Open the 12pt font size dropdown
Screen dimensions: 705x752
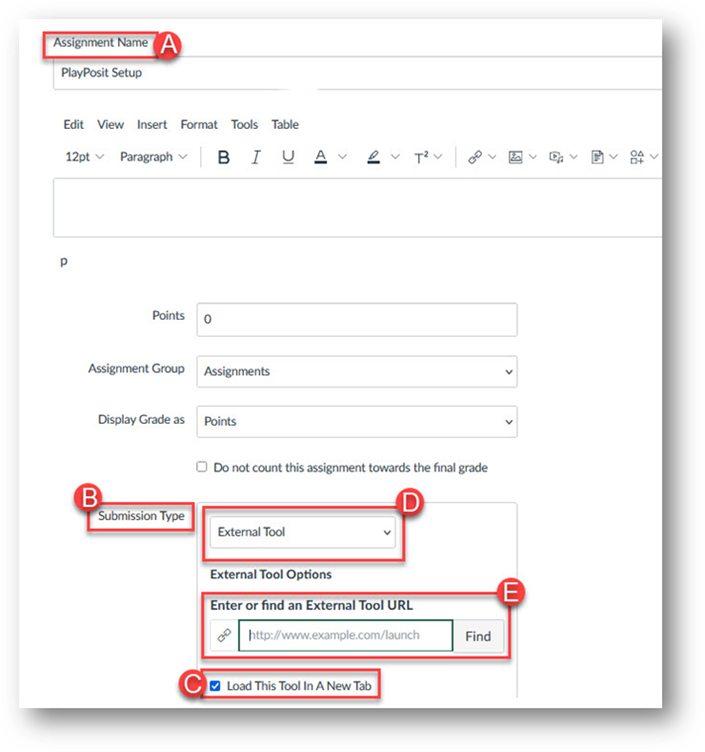coord(84,157)
